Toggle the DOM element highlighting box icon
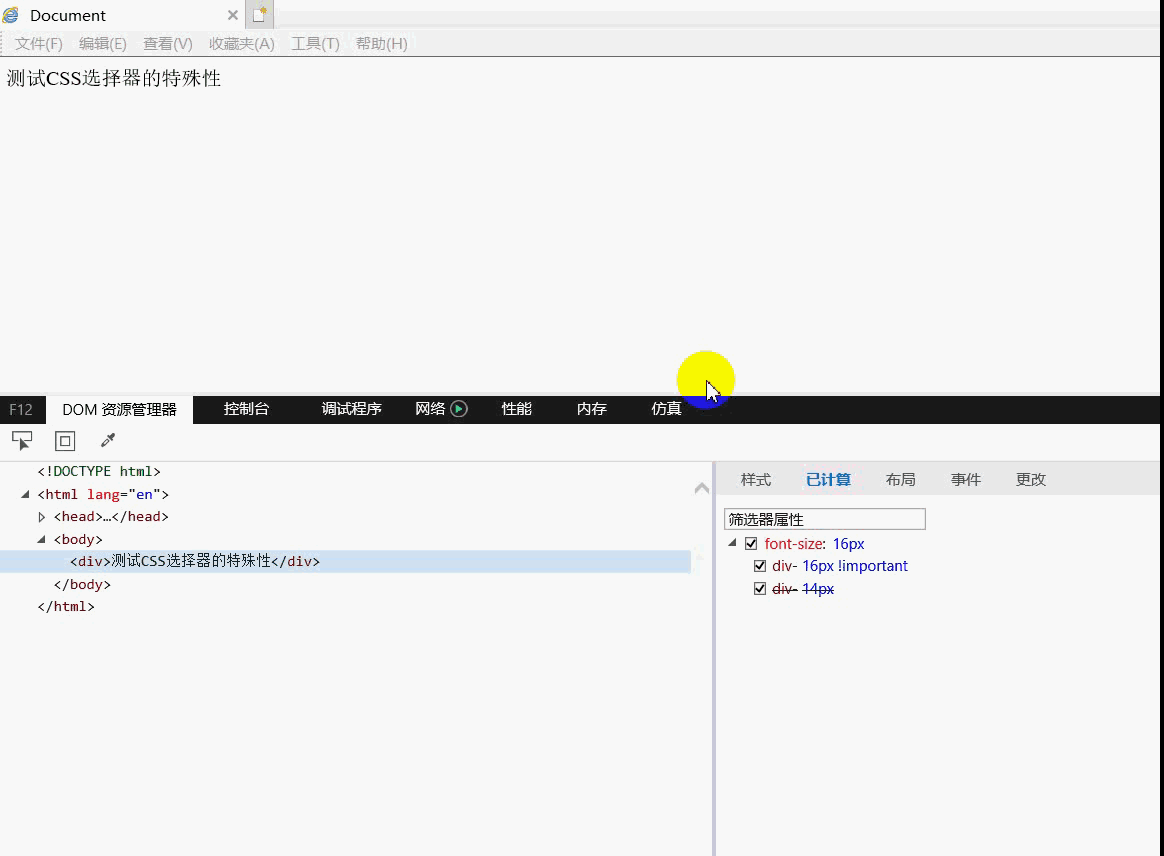This screenshot has width=1164, height=856. (x=65, y=441)
